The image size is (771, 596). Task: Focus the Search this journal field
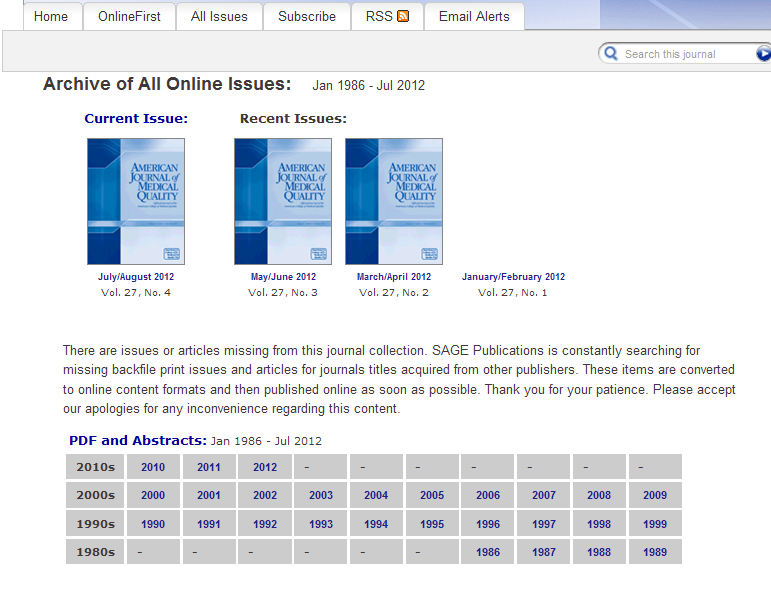tap(686, 54)
